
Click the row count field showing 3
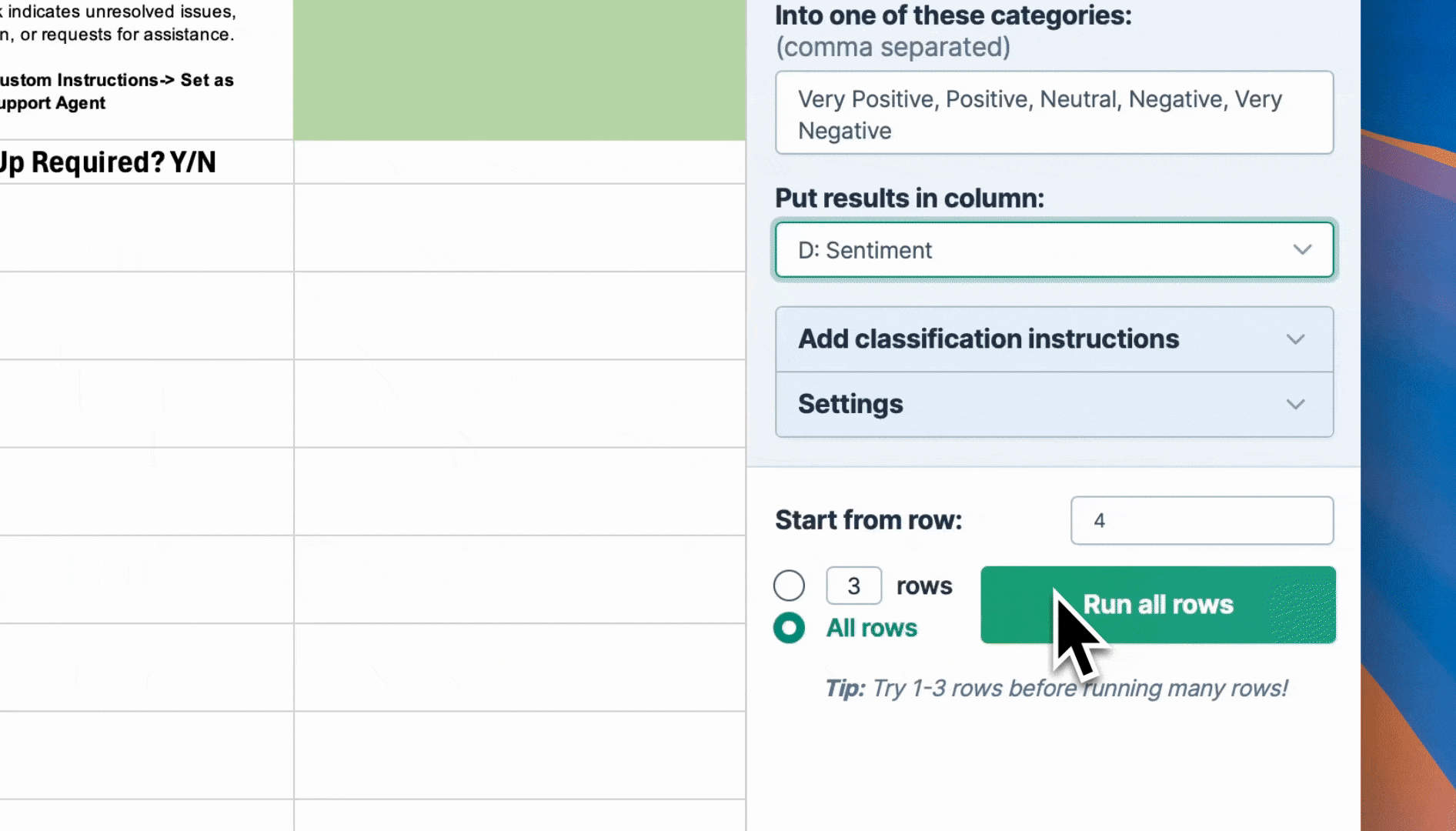click(853, 586)
